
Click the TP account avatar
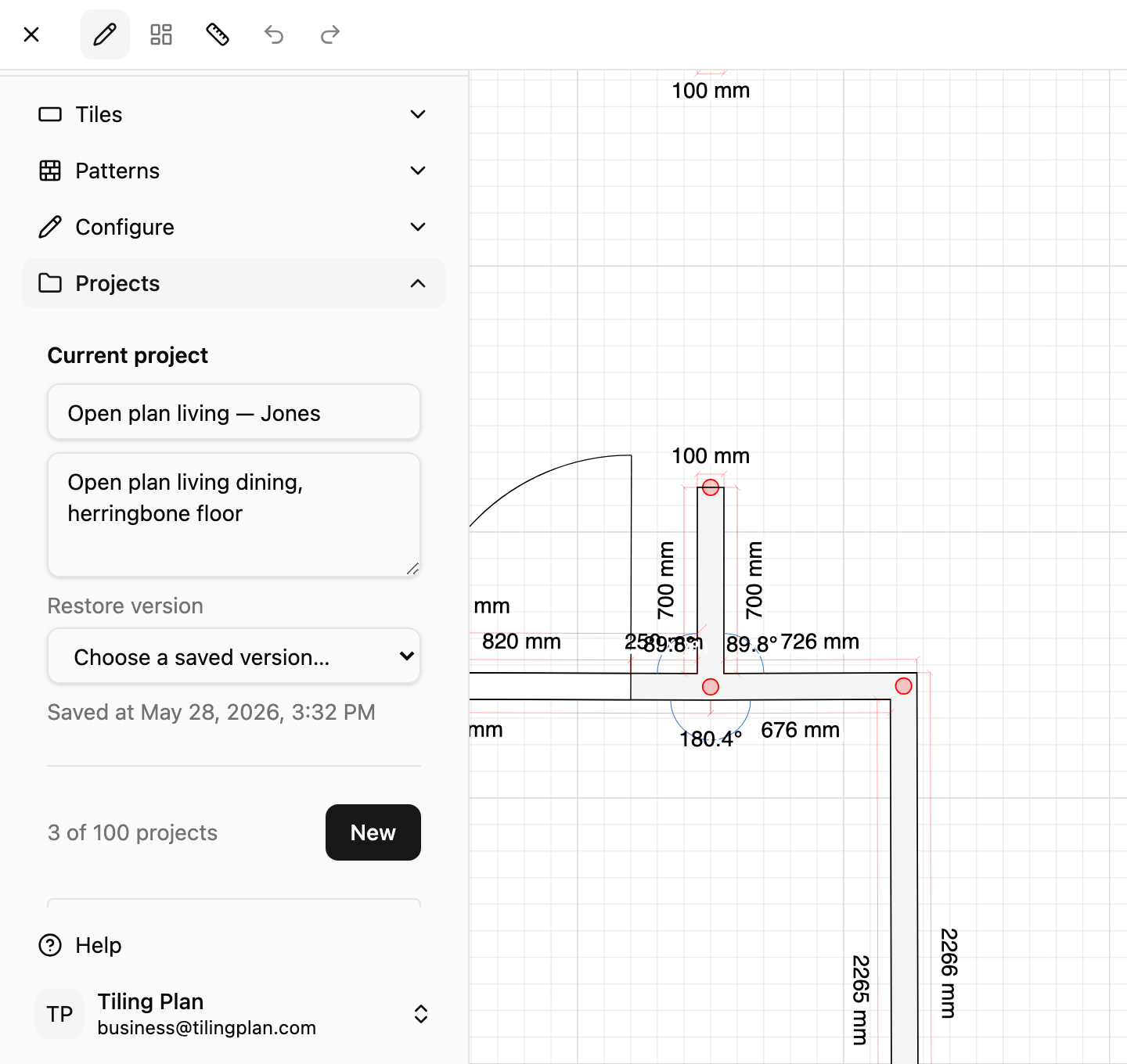pos(59,1014)
